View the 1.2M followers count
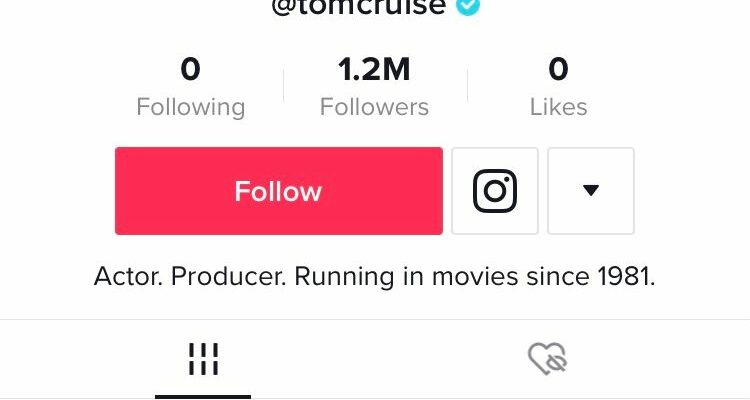 click(374, 69)
